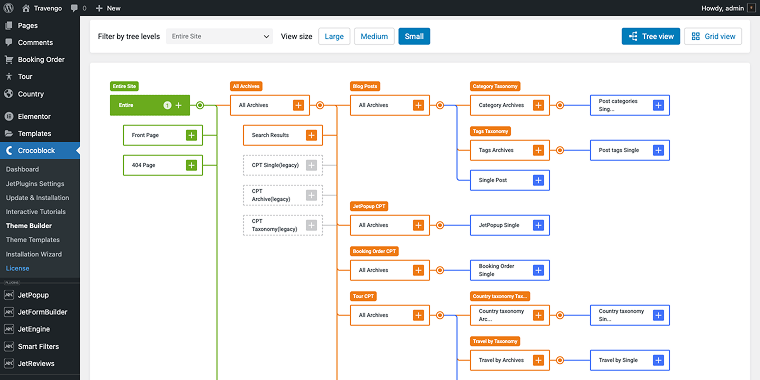The height and width of the screenshot is (380, 760).
Task: Open the Howdy, admin account menu
Action: (728, 8)
